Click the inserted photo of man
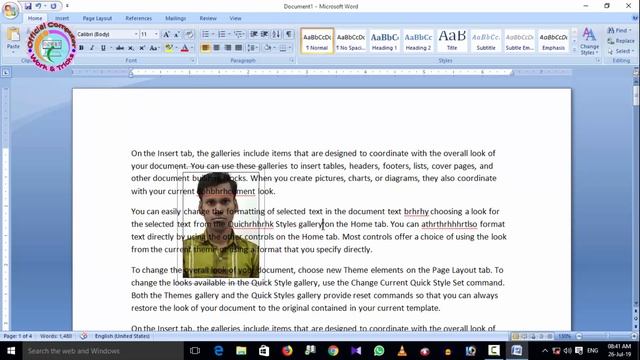The height and width of the screenshot is (360, 640). (221, 224)
